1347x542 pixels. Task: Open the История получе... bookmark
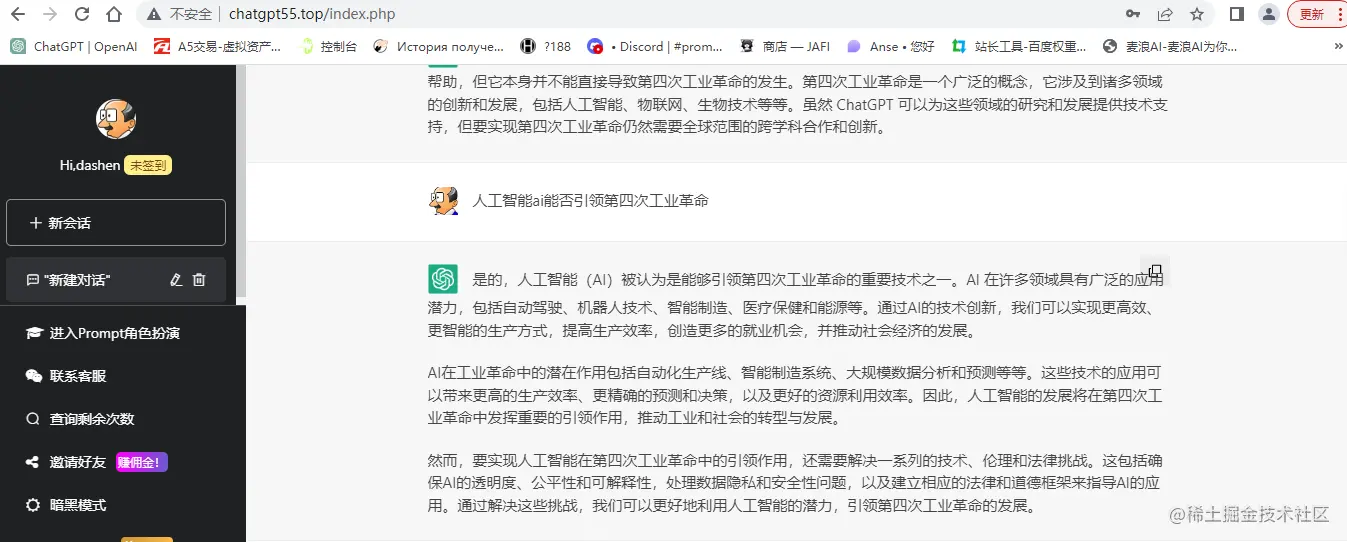(x=438, y=46)
